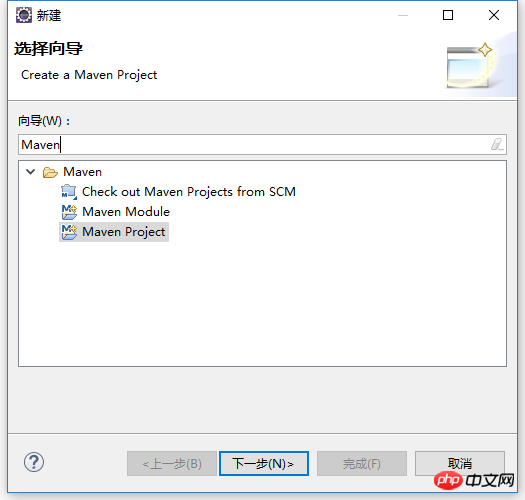The width and height of the screenshot is (525, 500).
Task: Open help via the question mark icon
Action: (34, 462)
